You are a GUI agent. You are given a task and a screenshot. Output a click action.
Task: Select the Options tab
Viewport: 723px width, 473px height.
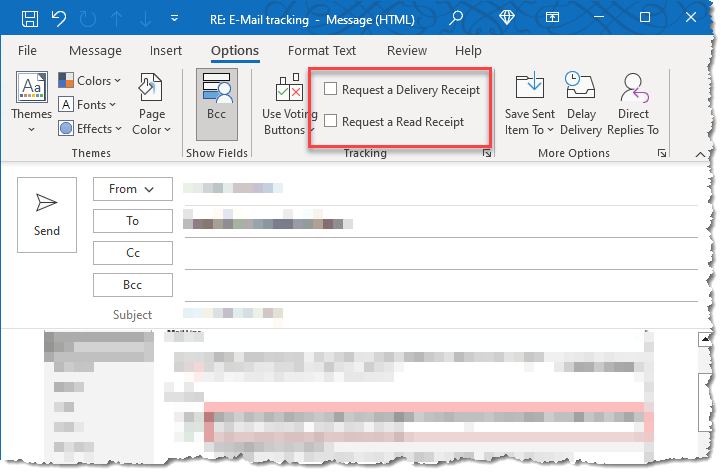tap(235, 50)
